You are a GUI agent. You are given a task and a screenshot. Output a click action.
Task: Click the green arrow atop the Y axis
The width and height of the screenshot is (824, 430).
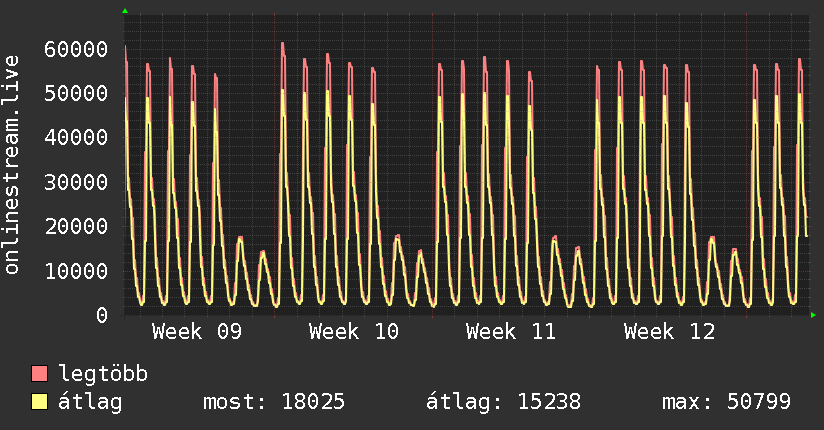(x=125, y=11)
